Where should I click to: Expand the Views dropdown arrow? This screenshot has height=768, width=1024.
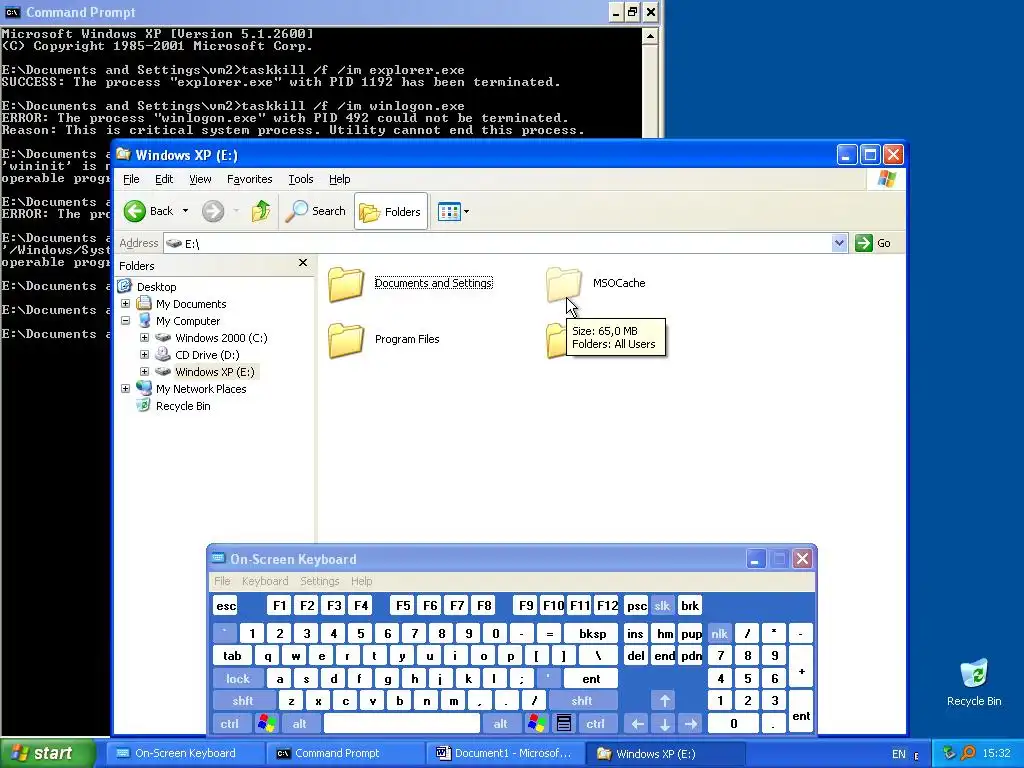(466, 212)
